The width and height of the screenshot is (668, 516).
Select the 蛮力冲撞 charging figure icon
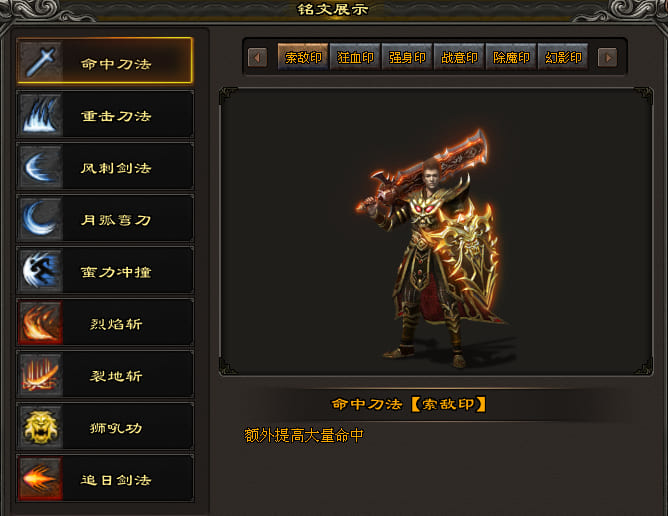tap(41, 270)
